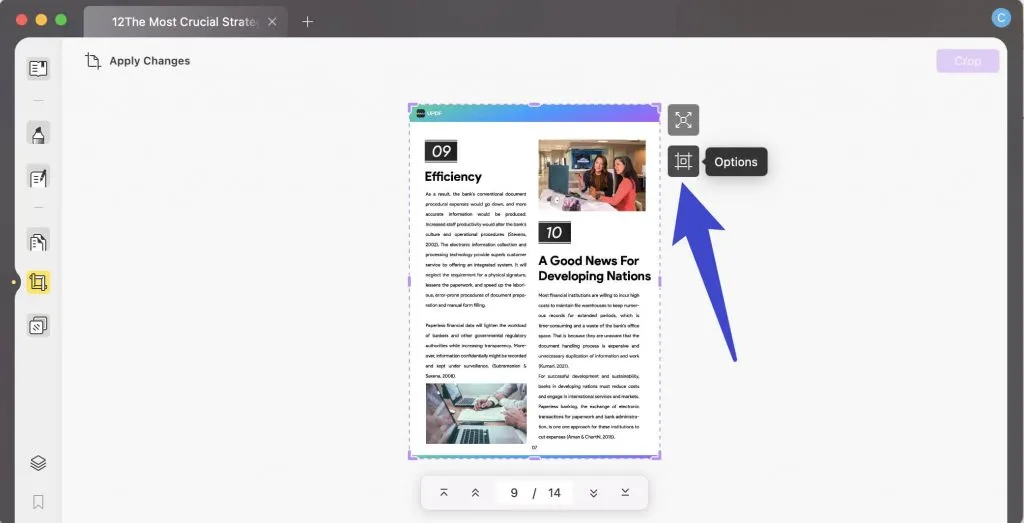Viewport: 1024px width, 523px height.
Task: Open the Reader mode sidebar icon
Action: click(38, 69)
